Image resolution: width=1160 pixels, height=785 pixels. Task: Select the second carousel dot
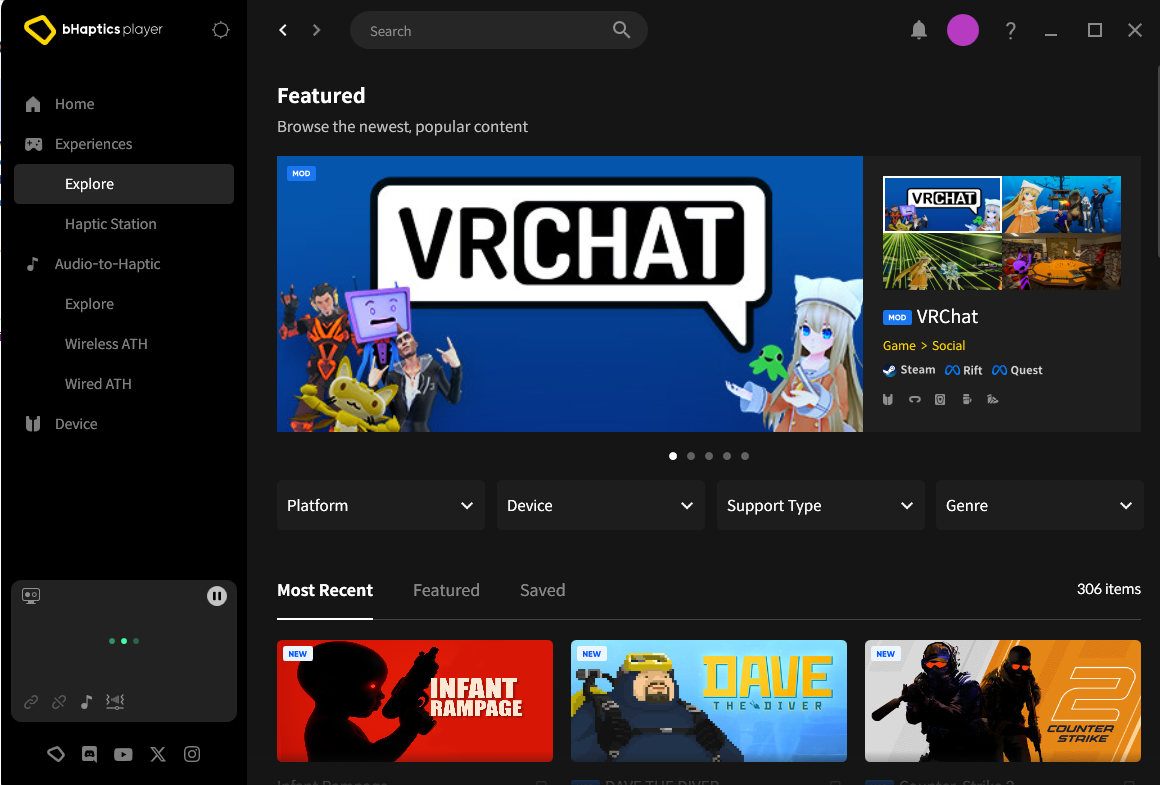click(691, 456)
